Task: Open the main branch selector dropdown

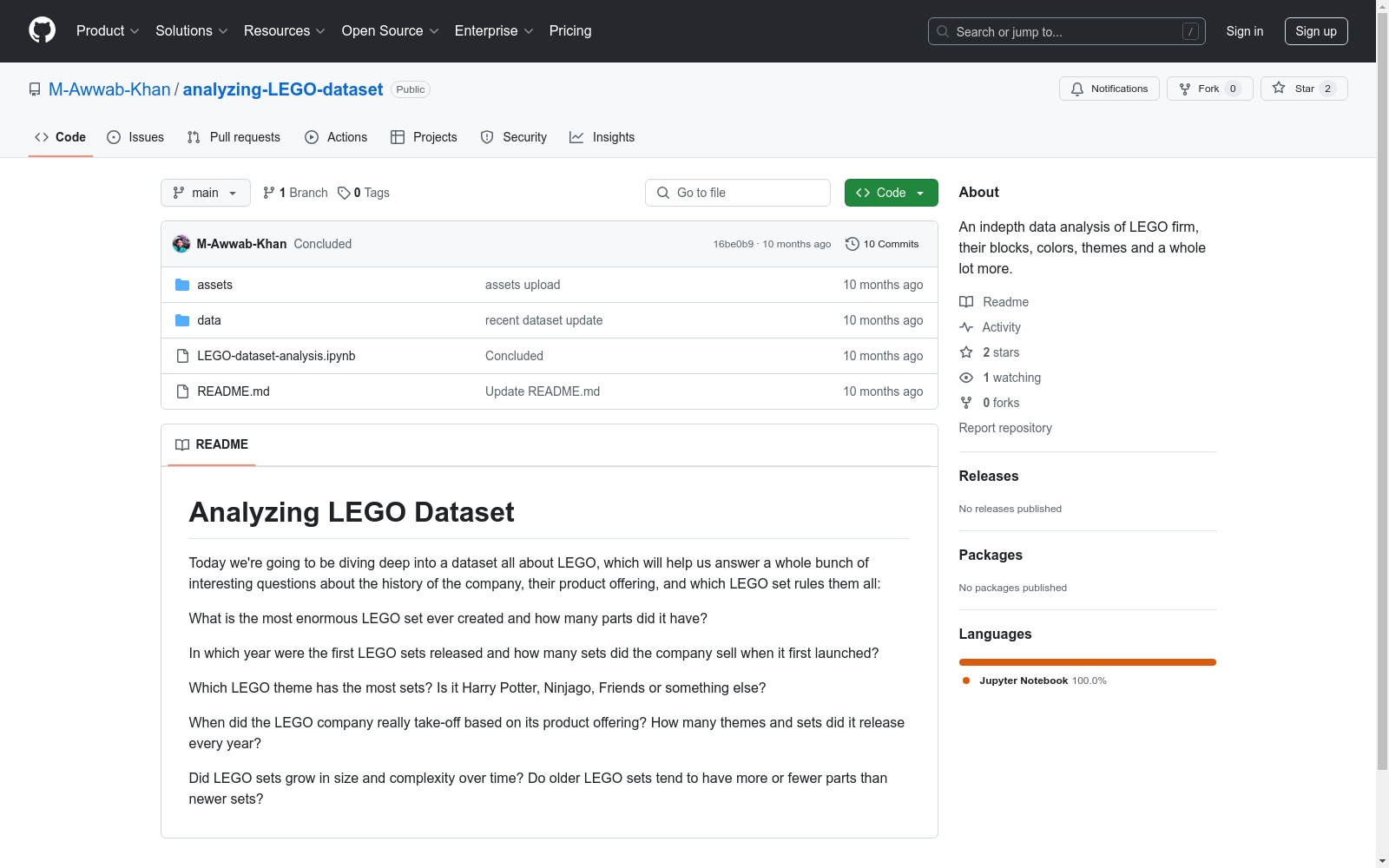Action: (206, 193)
